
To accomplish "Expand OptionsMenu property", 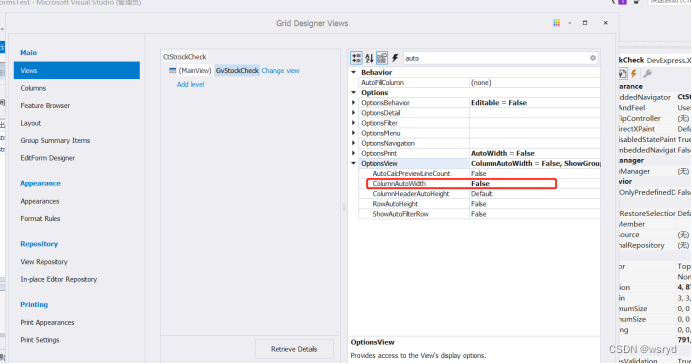I will pos(354,133).
